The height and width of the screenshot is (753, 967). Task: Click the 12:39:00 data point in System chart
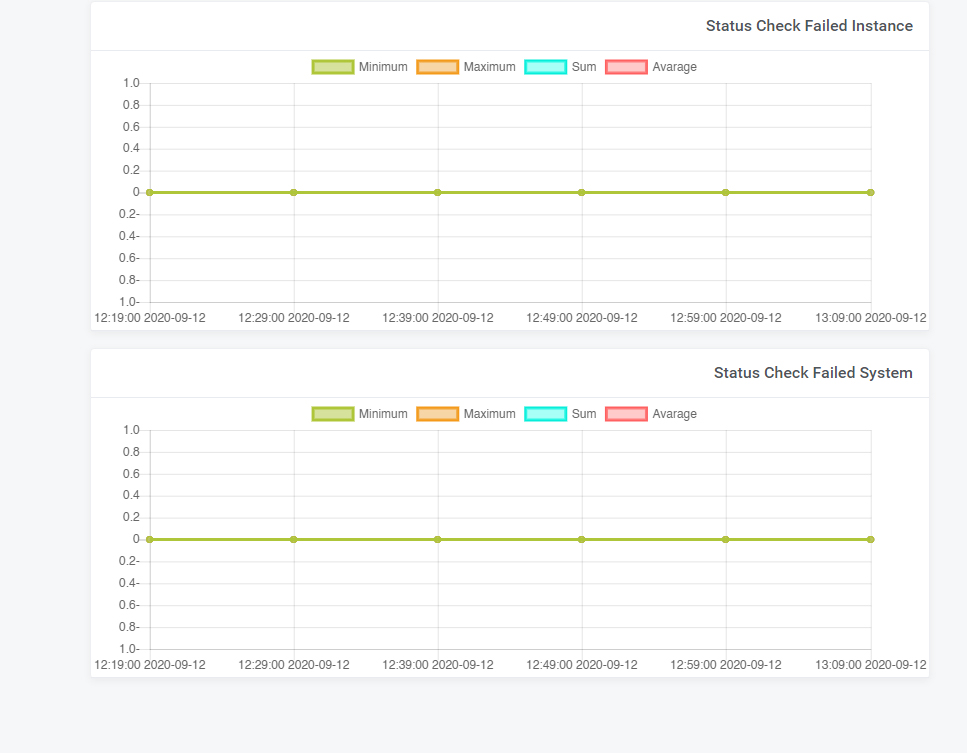[x=438, y=540]
